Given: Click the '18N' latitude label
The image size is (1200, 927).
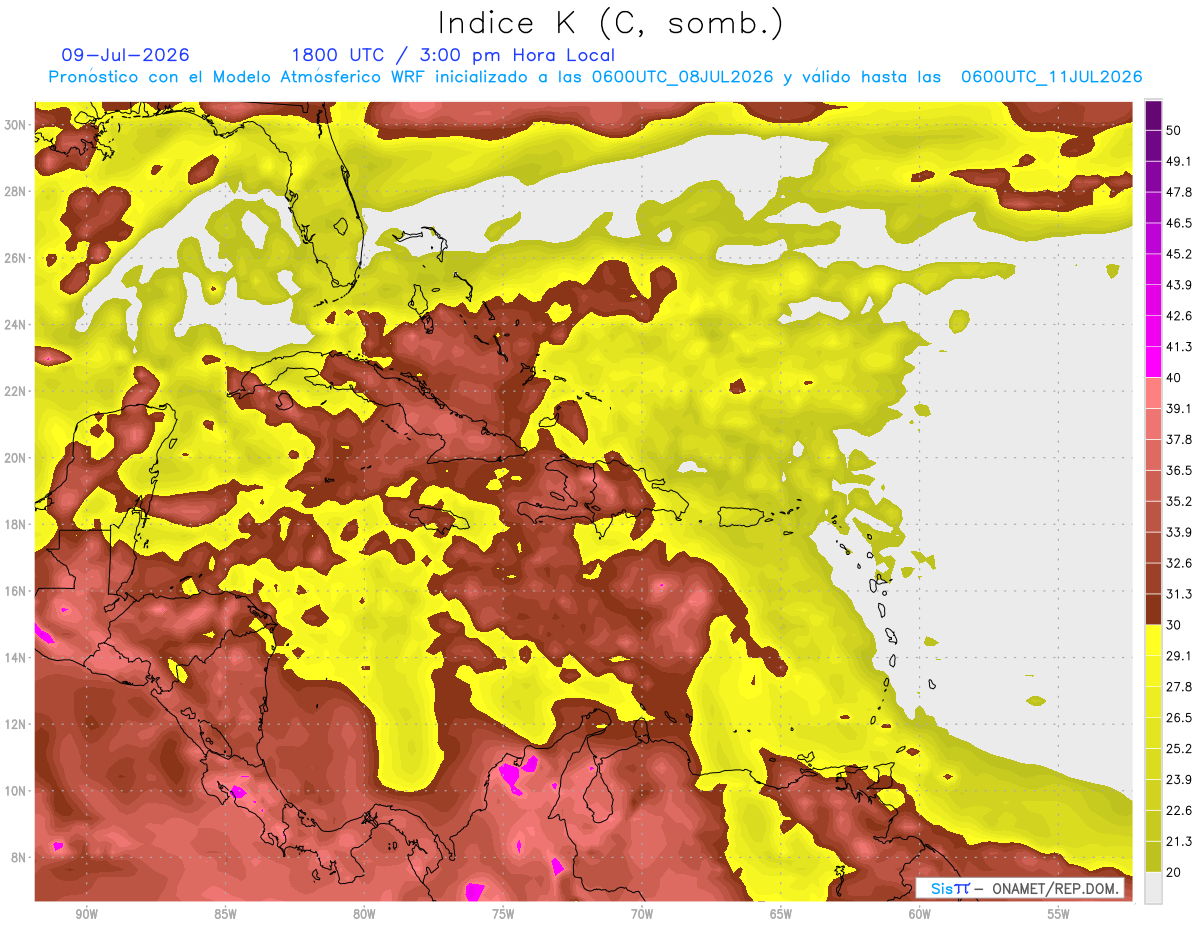Looking at the screenshot, I should point(15,524).
